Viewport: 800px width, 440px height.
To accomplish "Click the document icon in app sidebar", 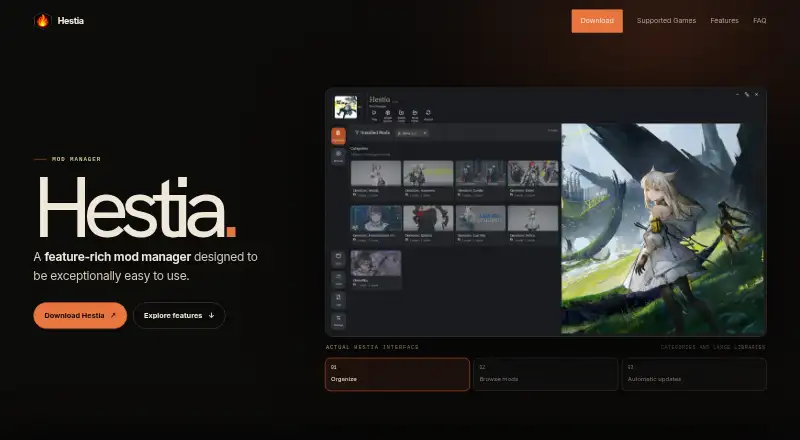I will [x=338, y=300].
